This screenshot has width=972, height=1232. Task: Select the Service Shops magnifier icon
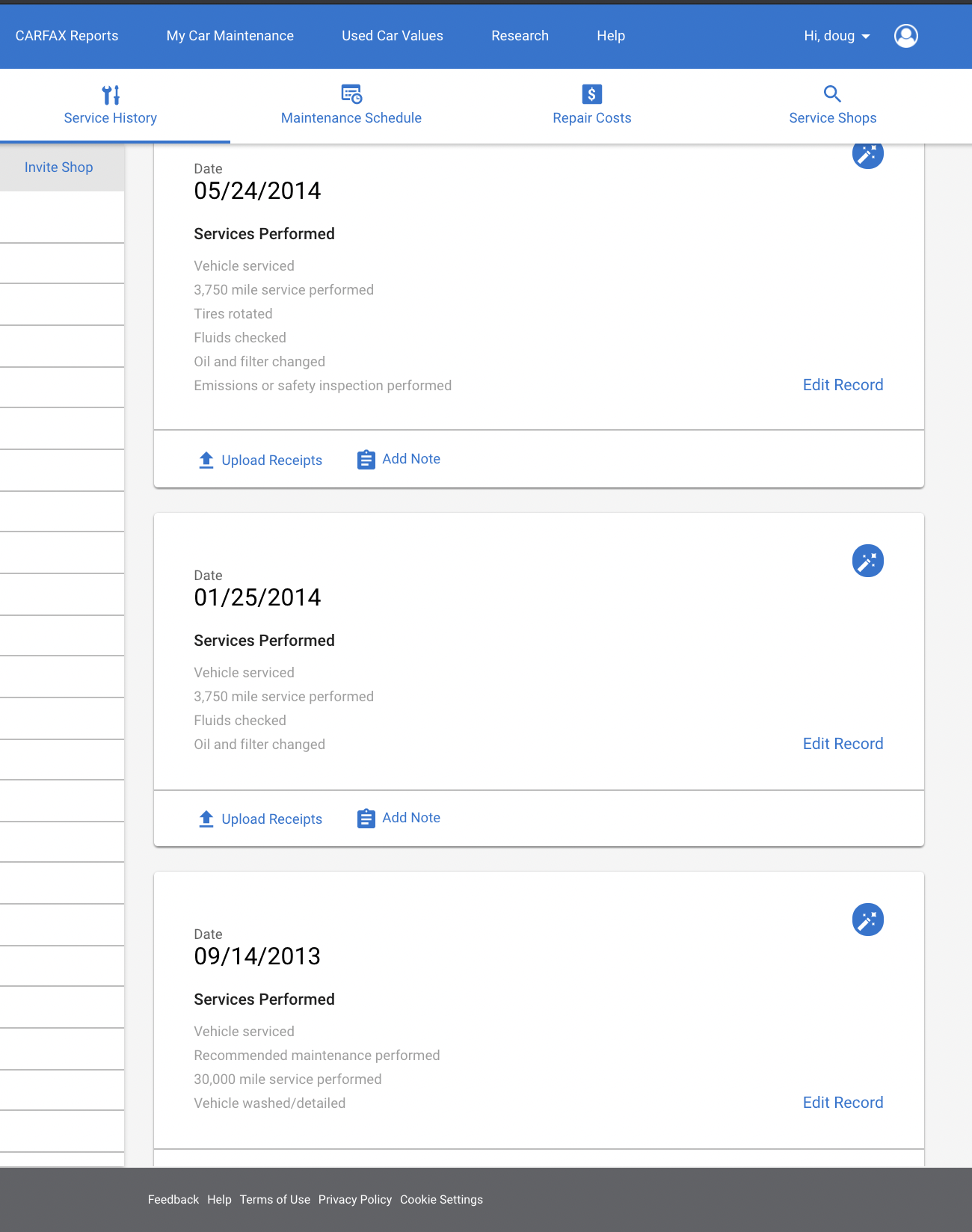(x=832, y=94)
